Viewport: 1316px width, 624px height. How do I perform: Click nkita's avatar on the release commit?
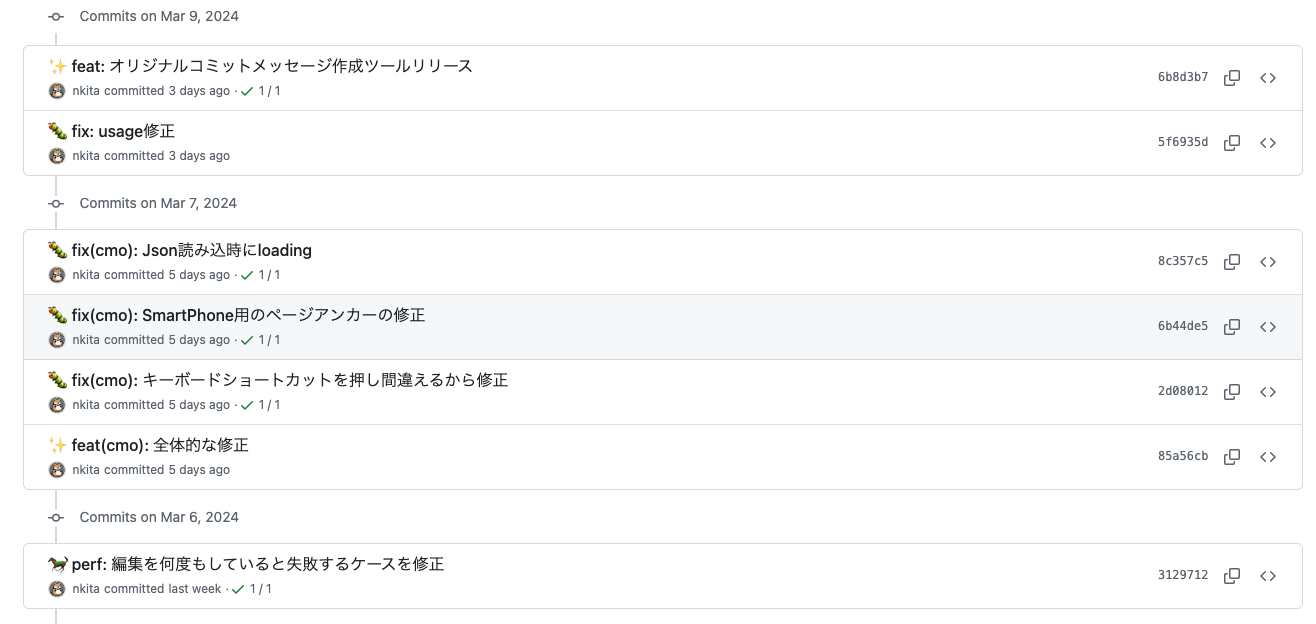pos(57,91)
